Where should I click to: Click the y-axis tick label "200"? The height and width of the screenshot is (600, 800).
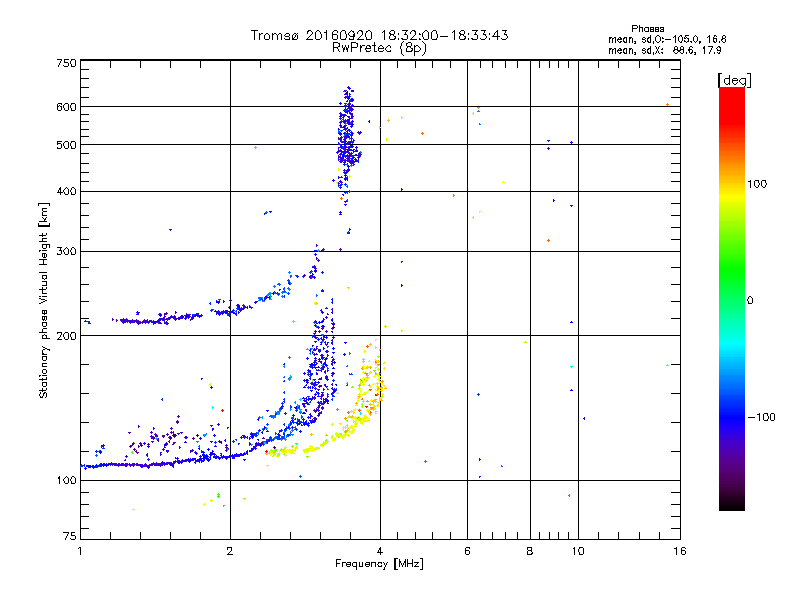(66, 336)
